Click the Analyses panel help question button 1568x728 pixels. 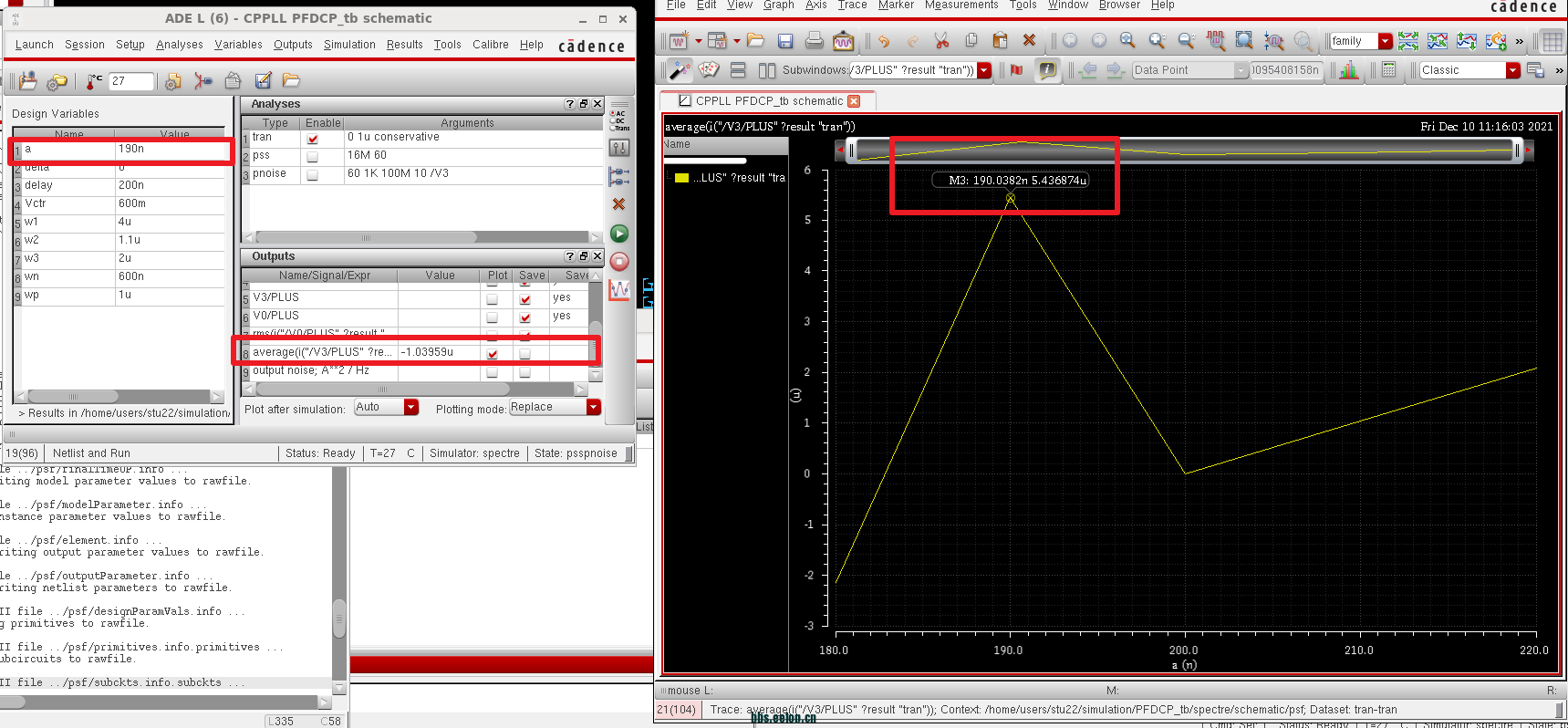coord(570,104)
